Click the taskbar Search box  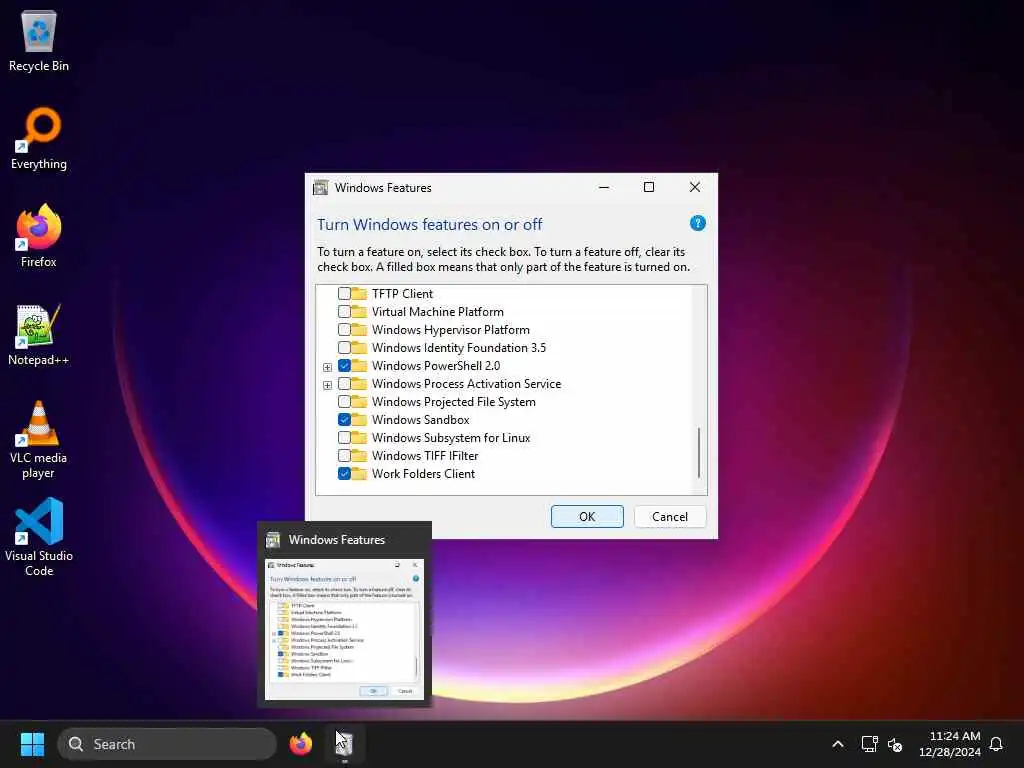(167, 744)
